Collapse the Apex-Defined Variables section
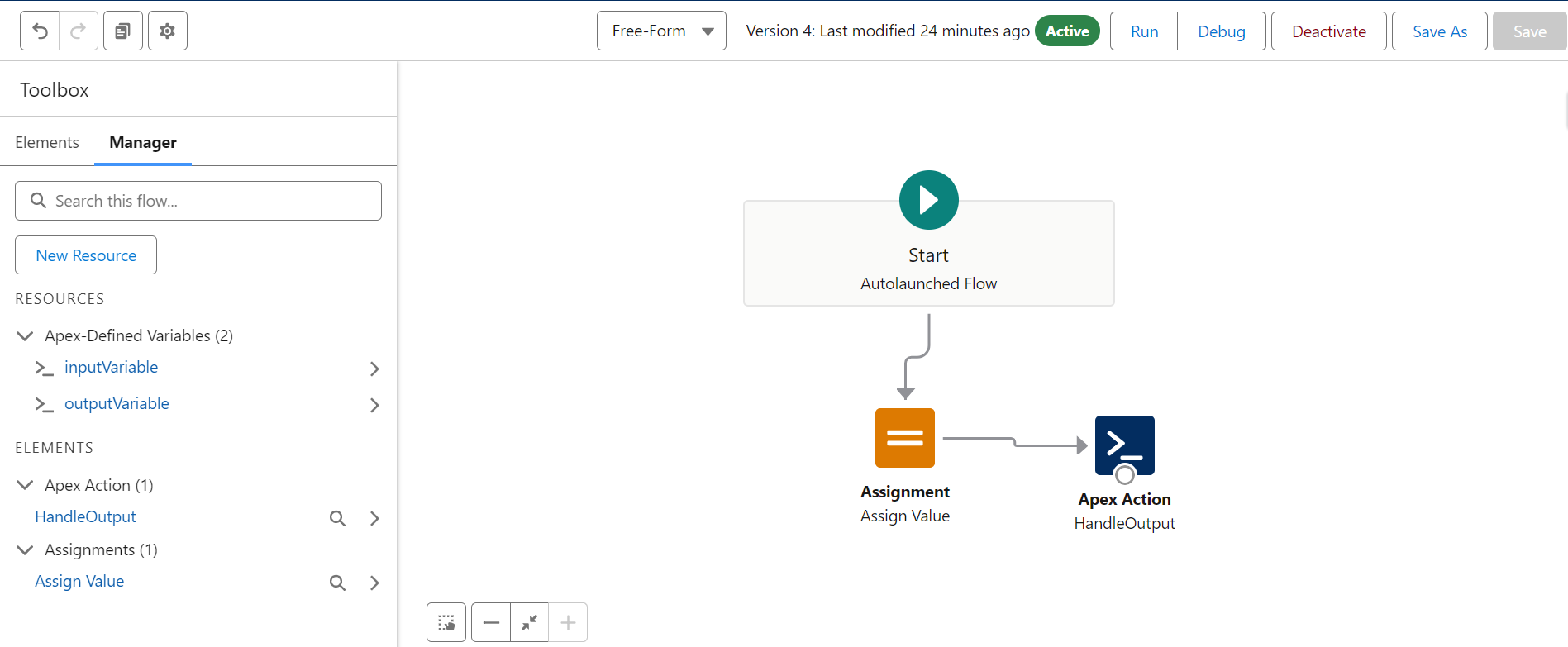Image resolution: width=1568 pixels, height=647 pixels. click(25, 335)
